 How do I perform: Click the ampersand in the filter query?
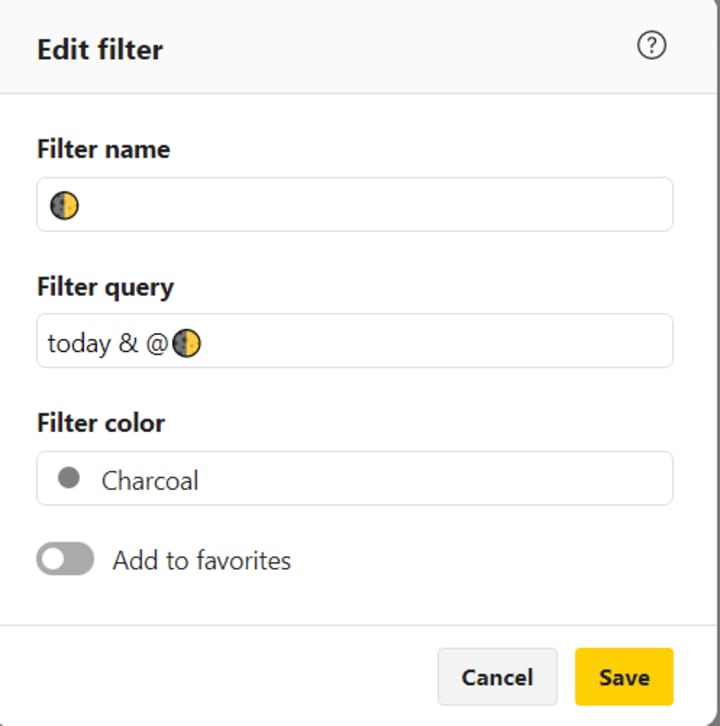coord(128,344)
